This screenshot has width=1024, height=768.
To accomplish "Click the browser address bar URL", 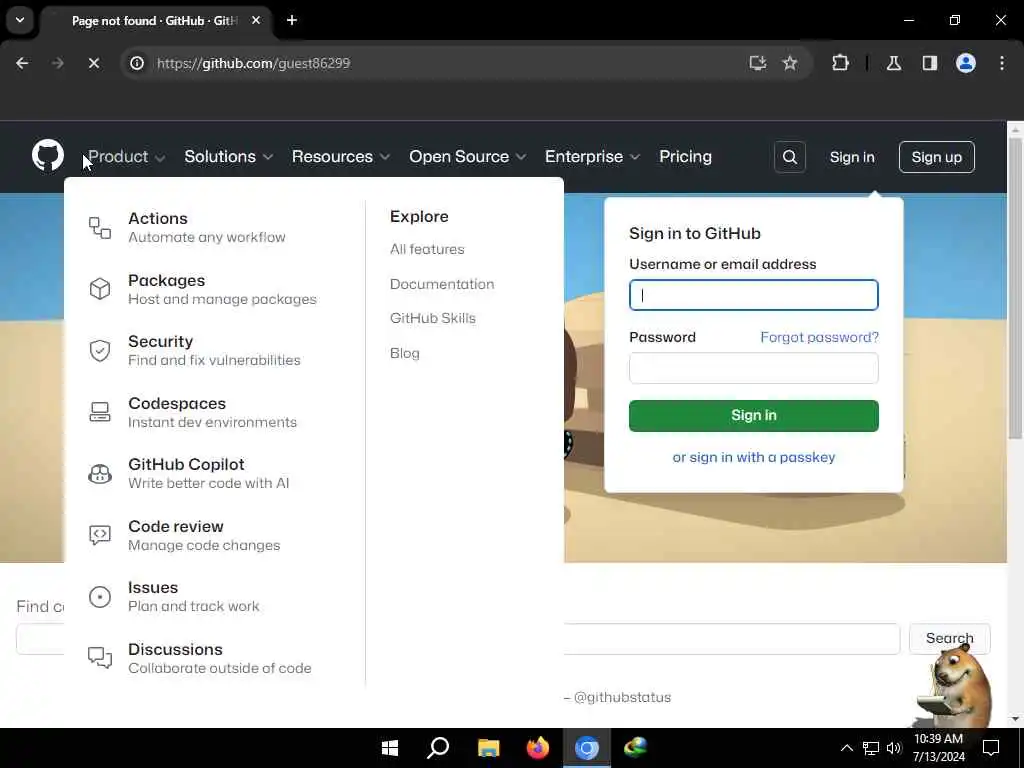I will [253, 63].
